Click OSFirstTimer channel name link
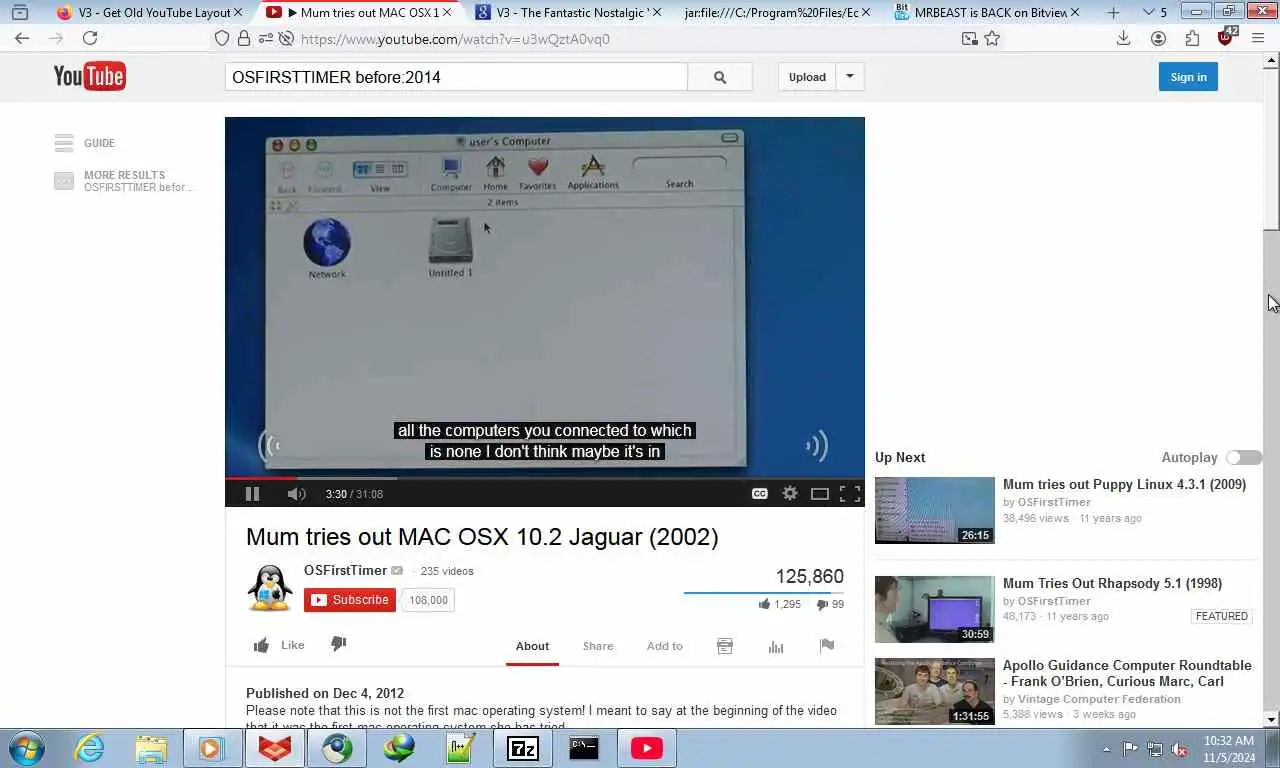 (345, 570)
